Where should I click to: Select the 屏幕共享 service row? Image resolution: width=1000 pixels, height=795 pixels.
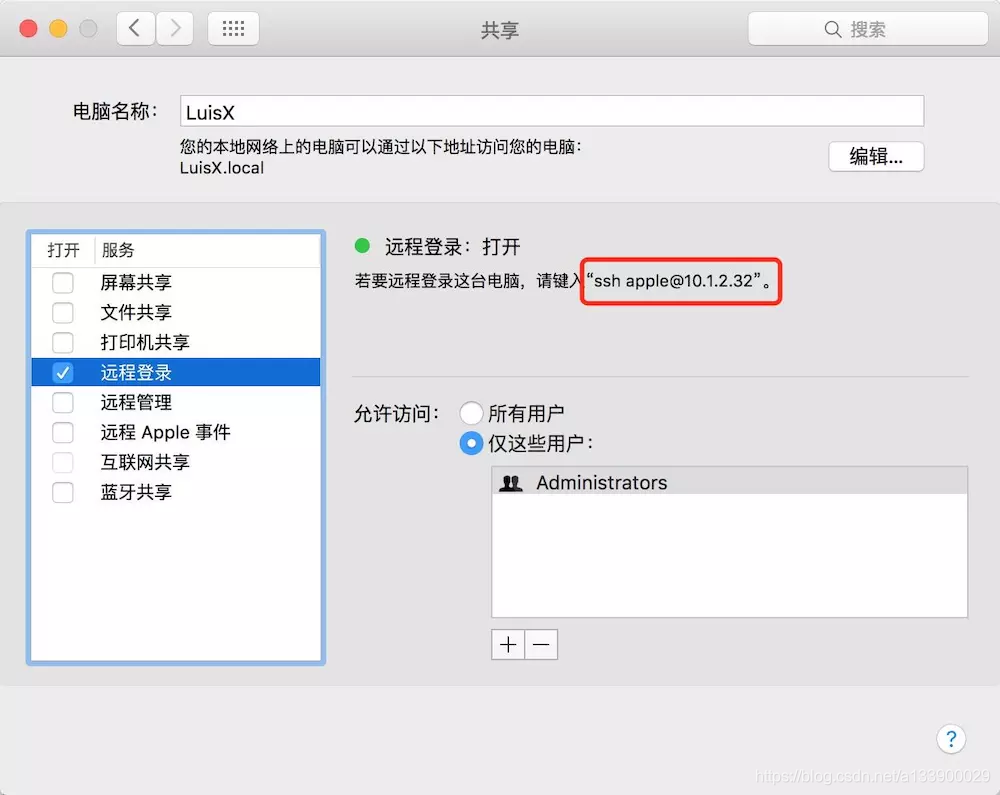[175, 282]
